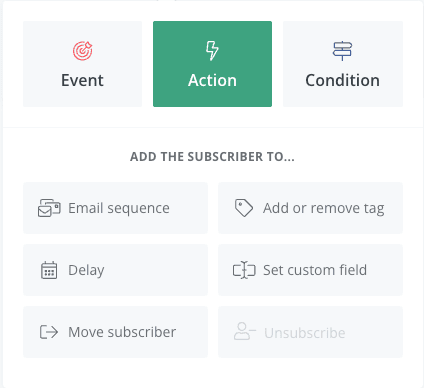
Task: Click the text-cursor Set custom field icon
Action: 244,270
